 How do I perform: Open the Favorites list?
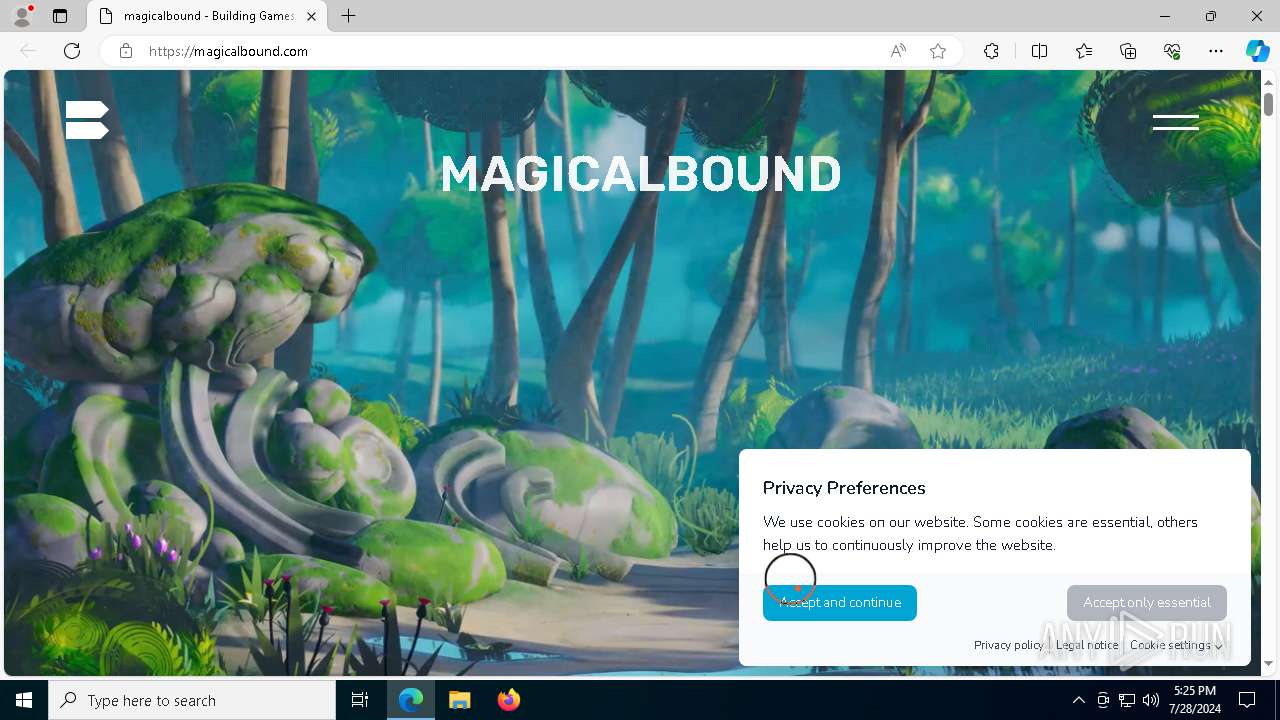(1084, 51)
